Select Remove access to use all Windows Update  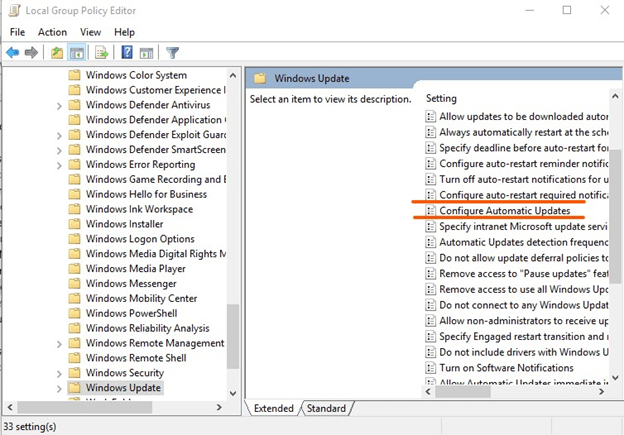pos(524,289)
